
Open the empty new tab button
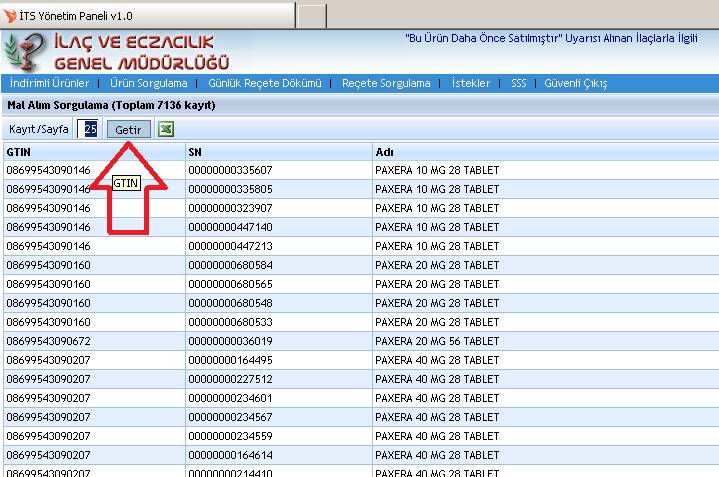click(x=312, y=16)
